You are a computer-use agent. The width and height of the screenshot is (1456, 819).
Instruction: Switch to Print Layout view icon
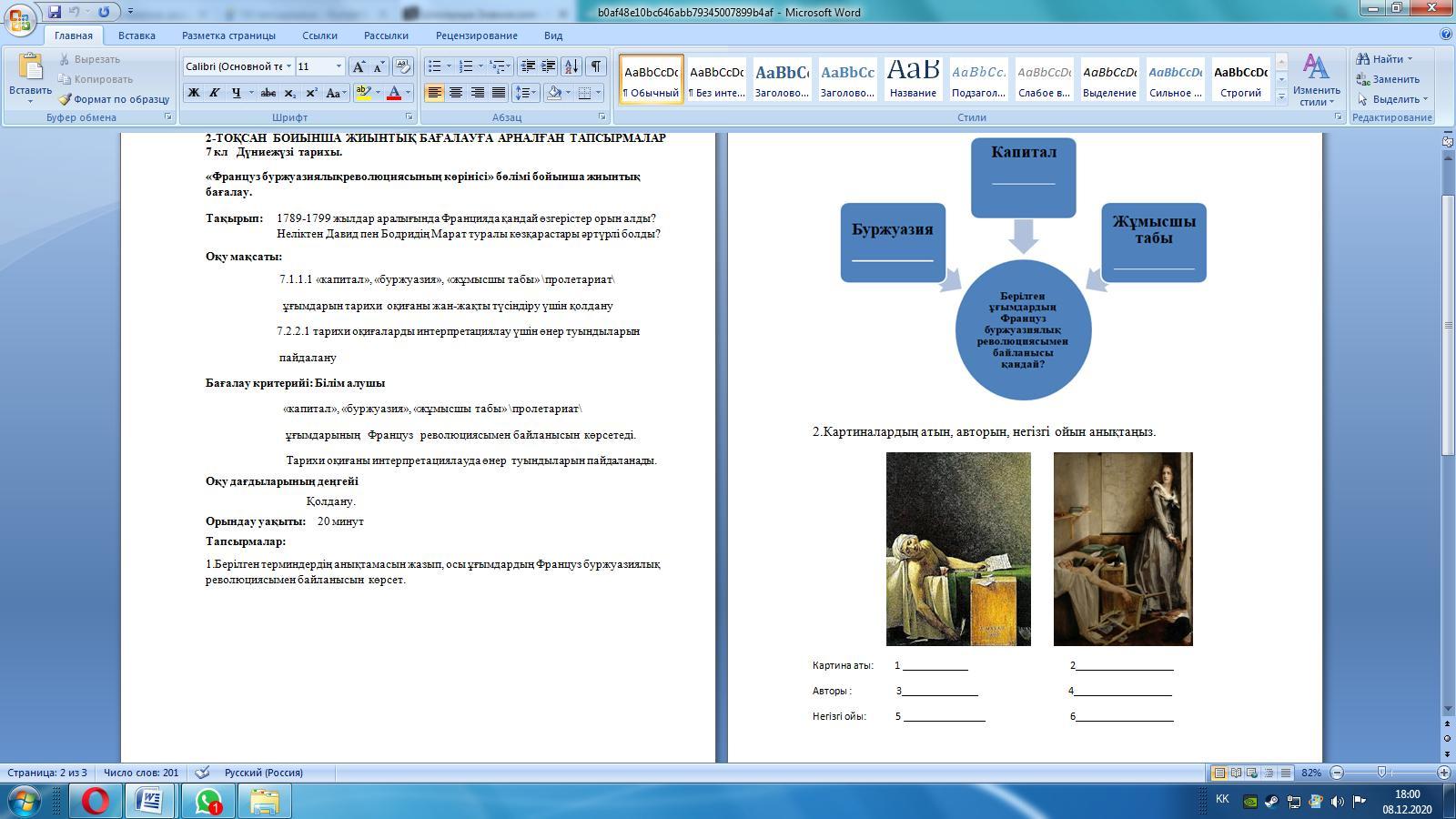tap(1218, 773)
